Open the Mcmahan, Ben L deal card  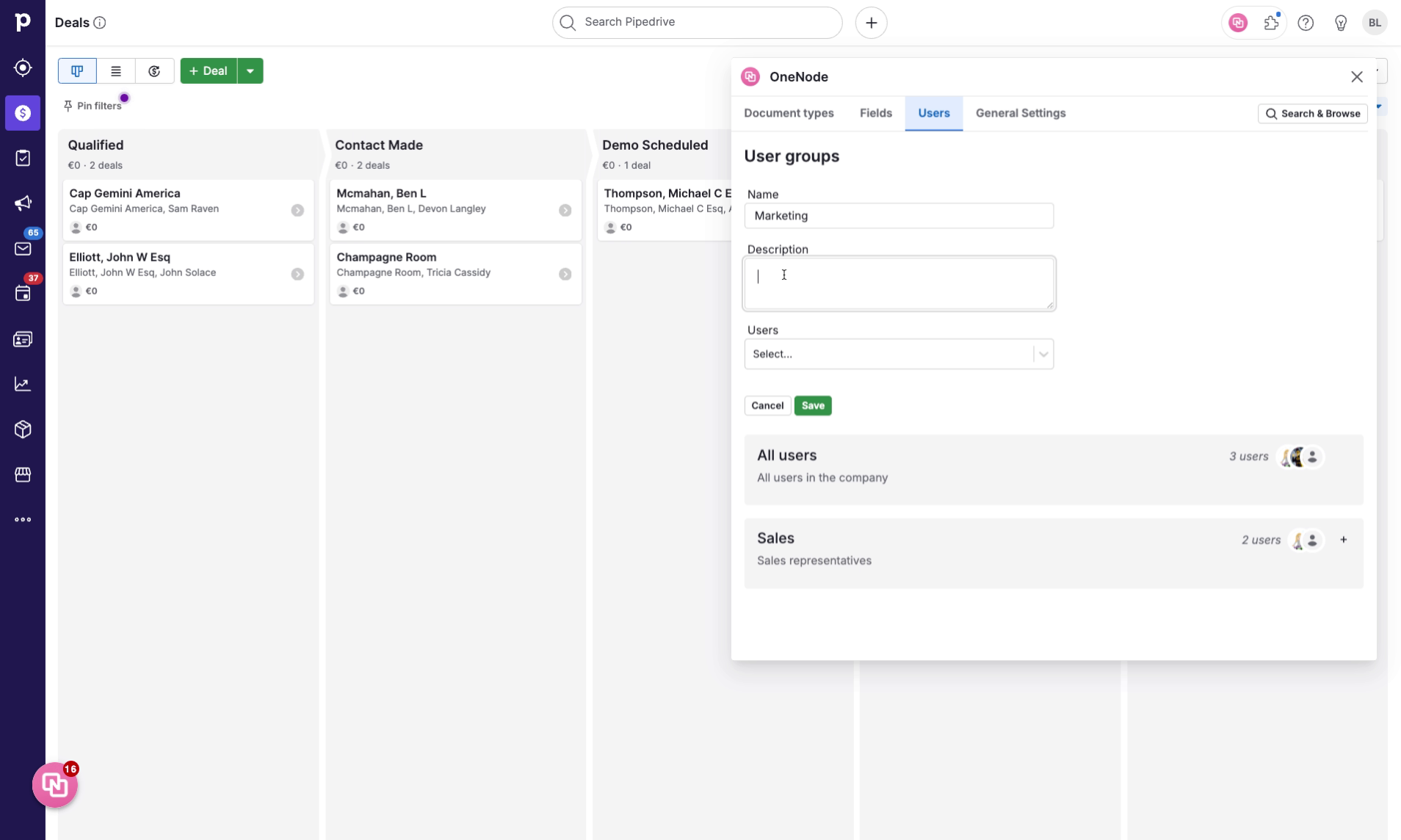pyautogui.click(x=455, y=211)
